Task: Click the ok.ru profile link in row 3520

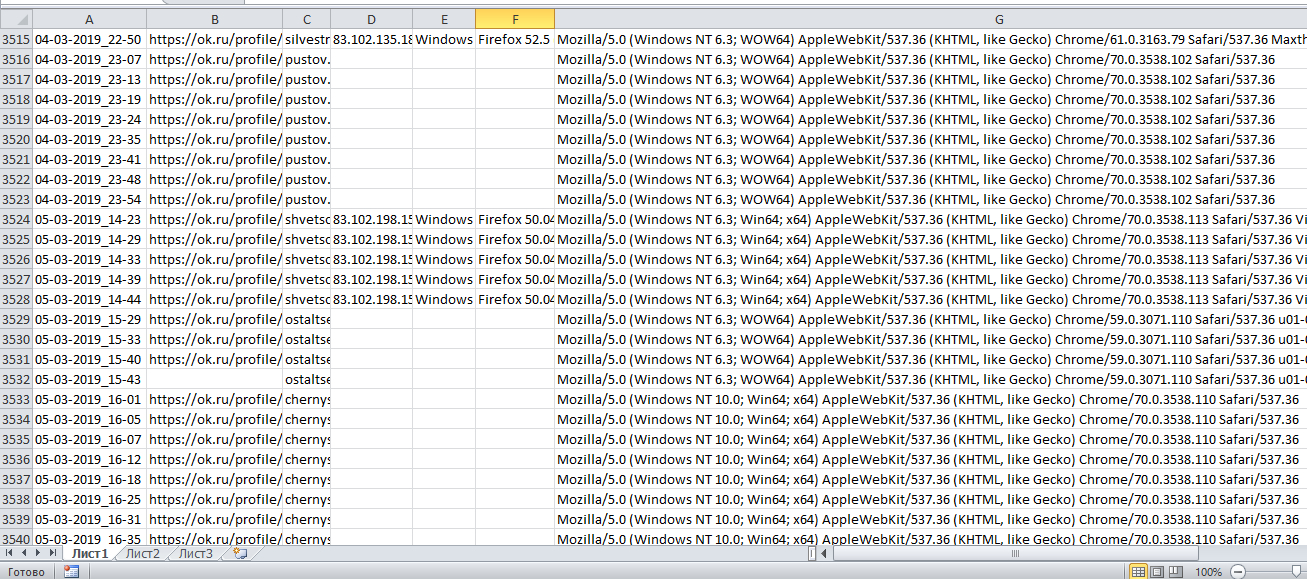Action: click(x=214, y=139)
